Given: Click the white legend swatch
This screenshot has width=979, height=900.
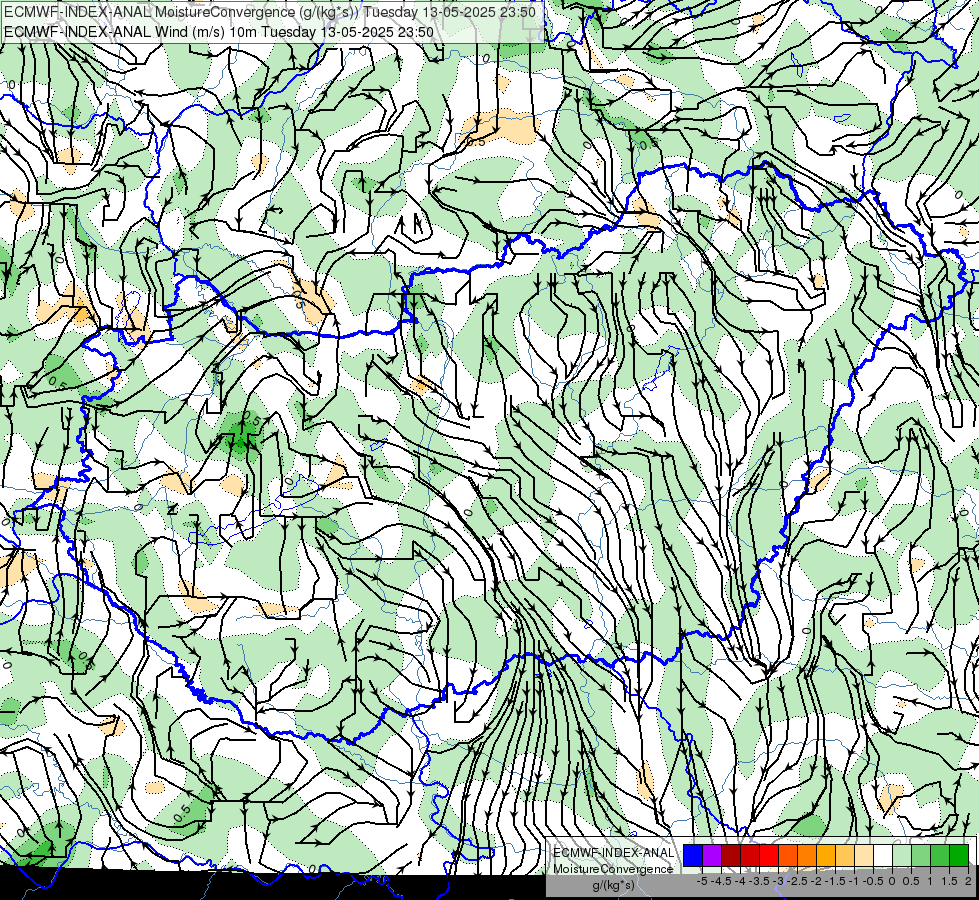Looking at the screenshot, I should [x=883, y=856].
